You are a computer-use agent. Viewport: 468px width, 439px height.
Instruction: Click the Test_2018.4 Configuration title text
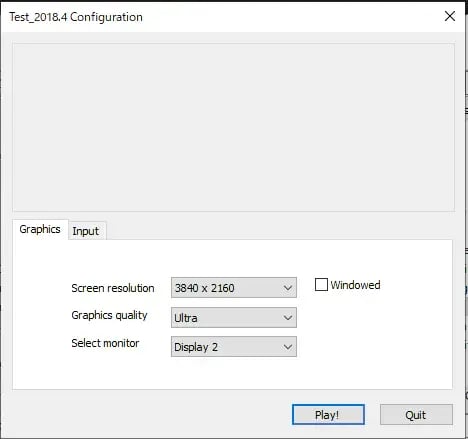(x=76, y=17)
